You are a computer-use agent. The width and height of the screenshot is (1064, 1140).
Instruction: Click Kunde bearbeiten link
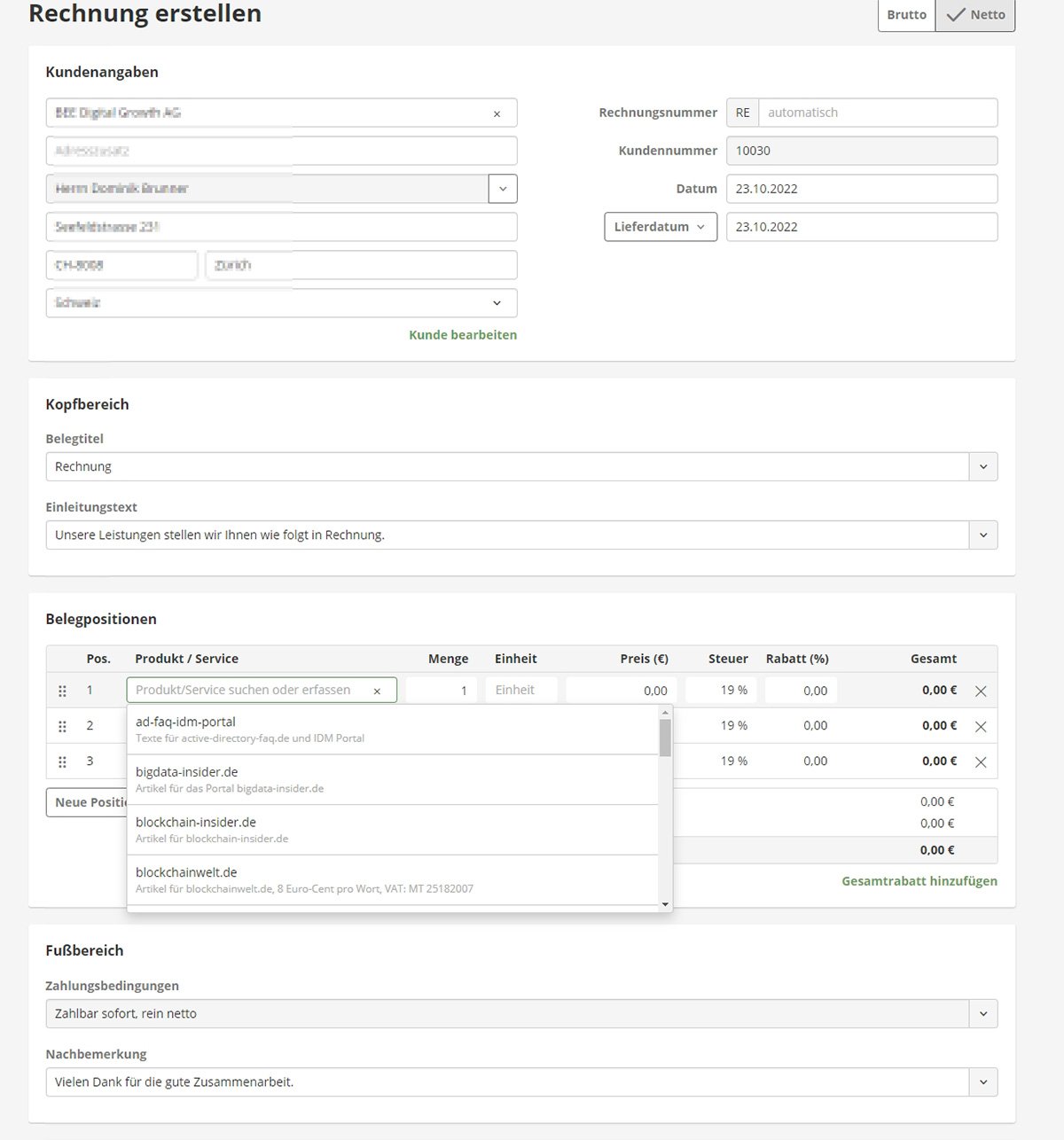[462, 335]
